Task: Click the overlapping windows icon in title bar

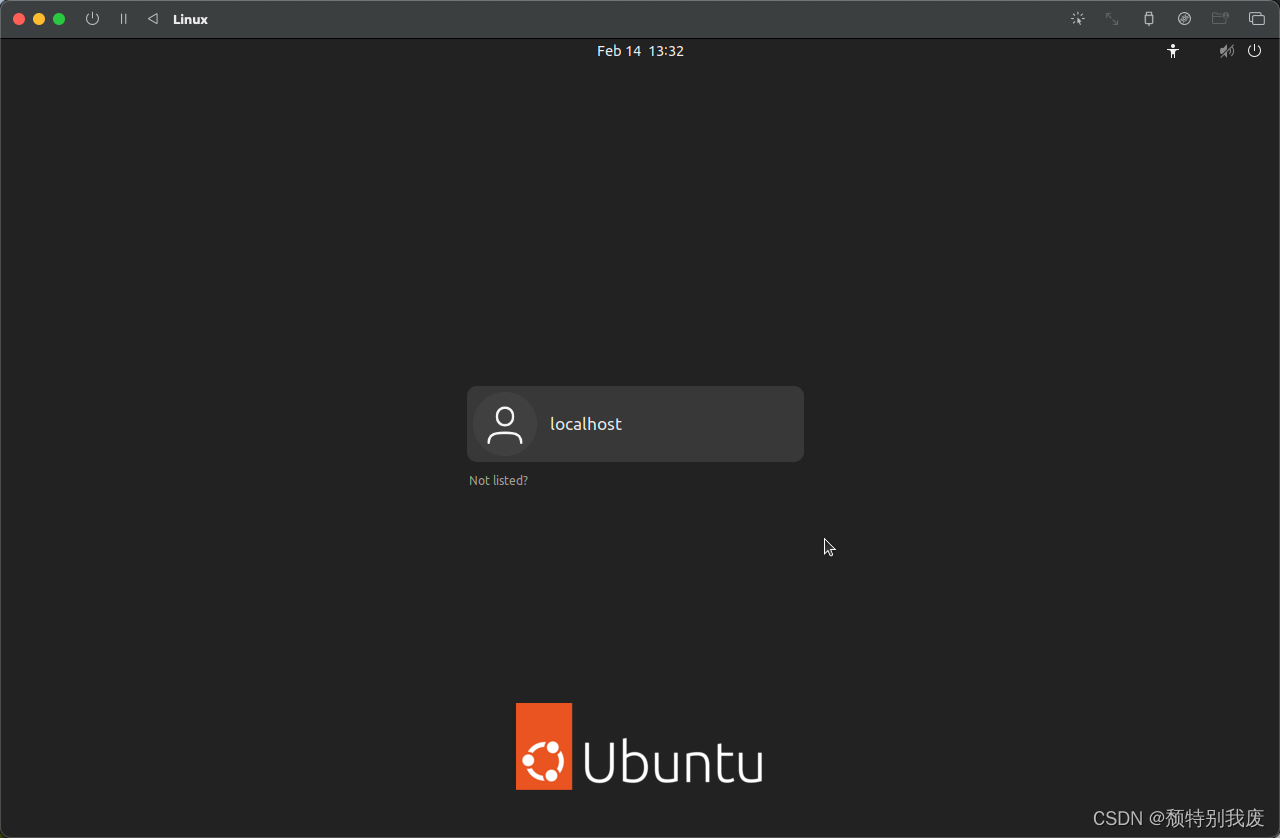Action: click(1257, 19)
